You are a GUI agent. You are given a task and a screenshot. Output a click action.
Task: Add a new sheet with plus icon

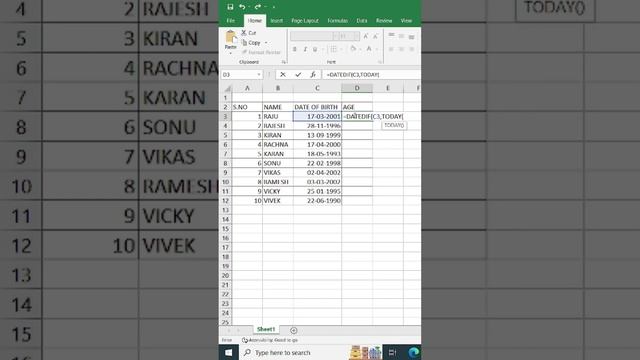tap(293, 330)
